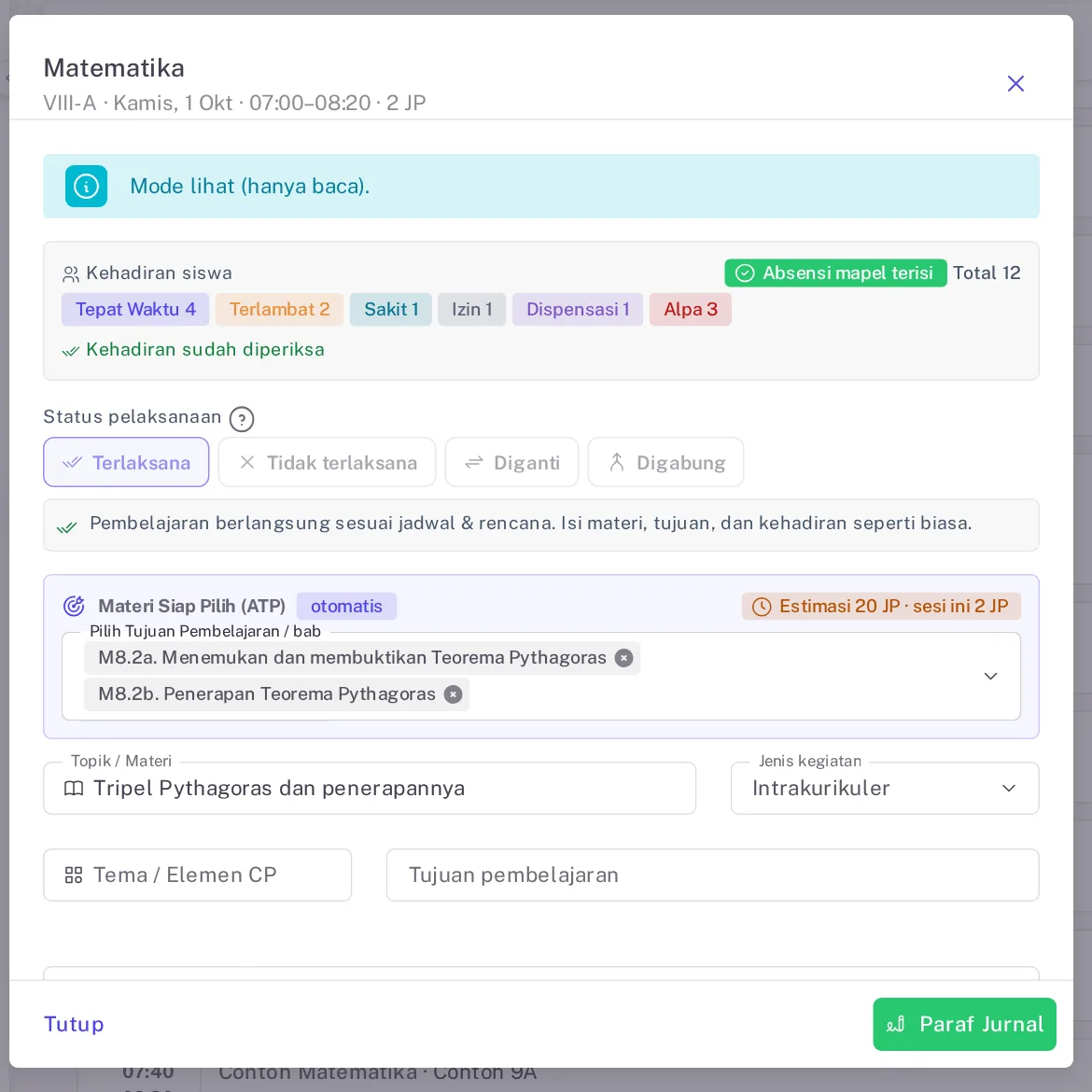Viewport: 1092px width, 1092px height.
Task: Select the Terlaksana status option
Action: pos(126,462)
